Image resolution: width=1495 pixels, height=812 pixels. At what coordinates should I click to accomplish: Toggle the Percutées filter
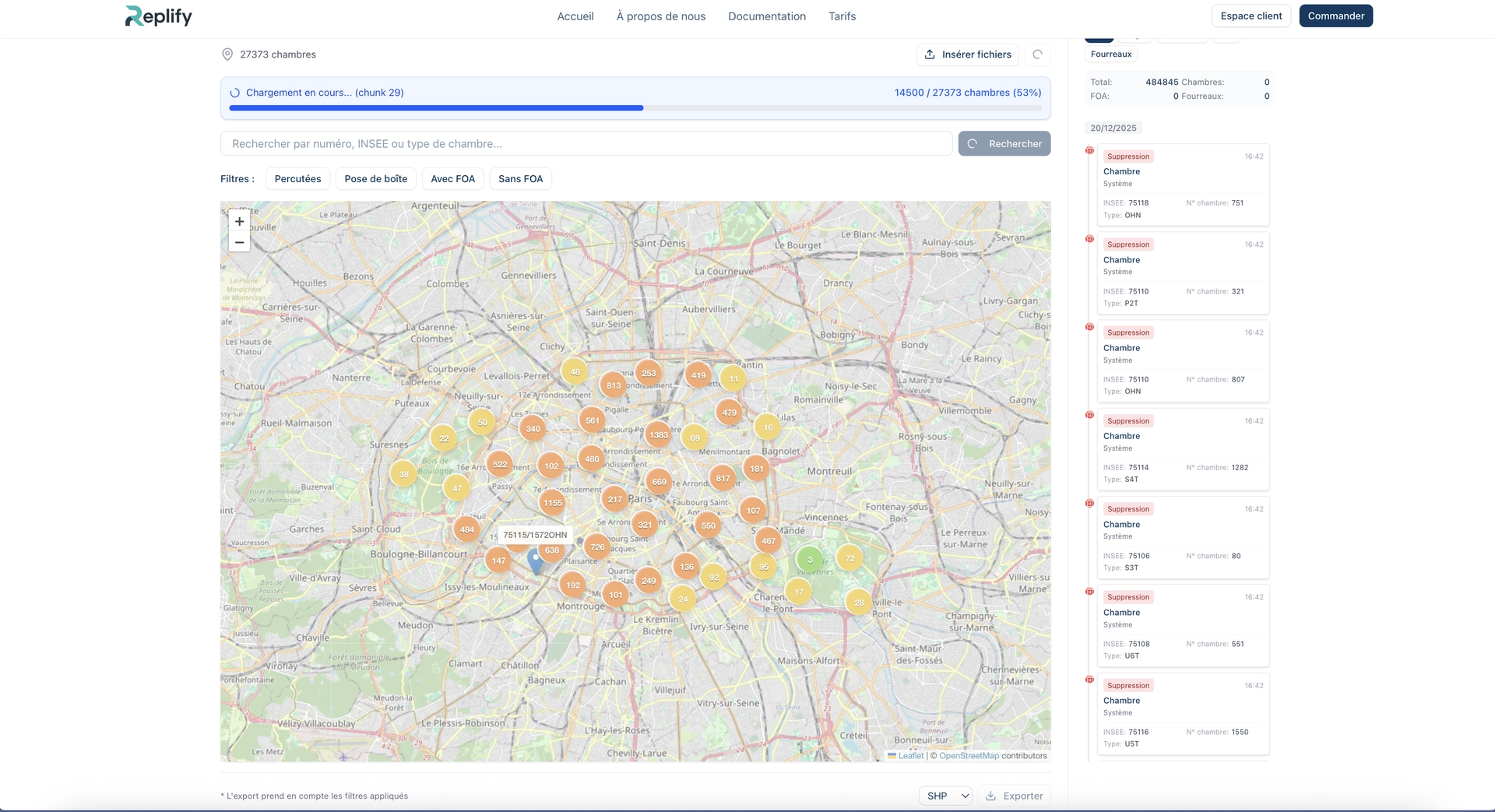pos(297,179)
